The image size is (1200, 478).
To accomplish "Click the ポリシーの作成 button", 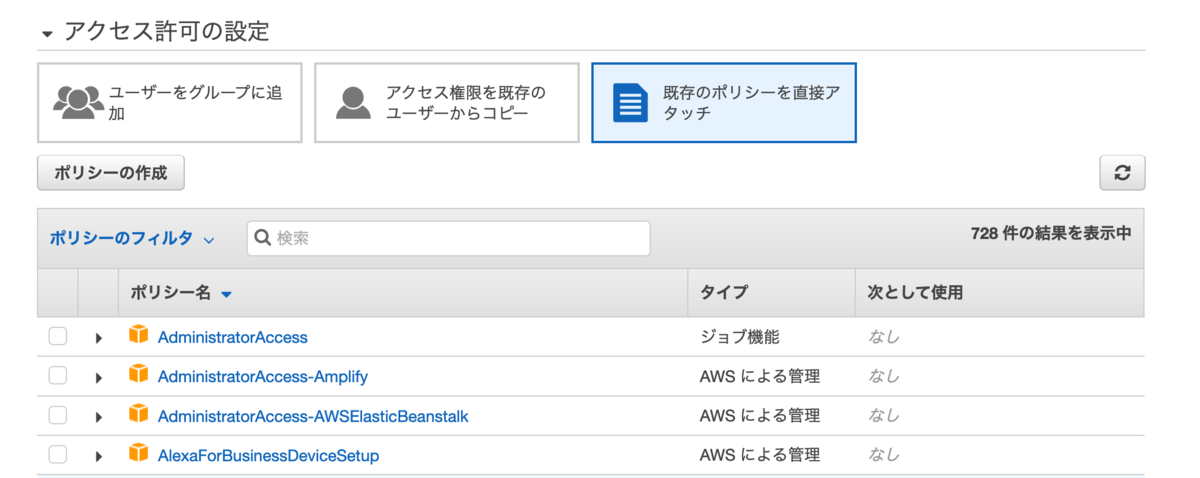I will point(111,173).
